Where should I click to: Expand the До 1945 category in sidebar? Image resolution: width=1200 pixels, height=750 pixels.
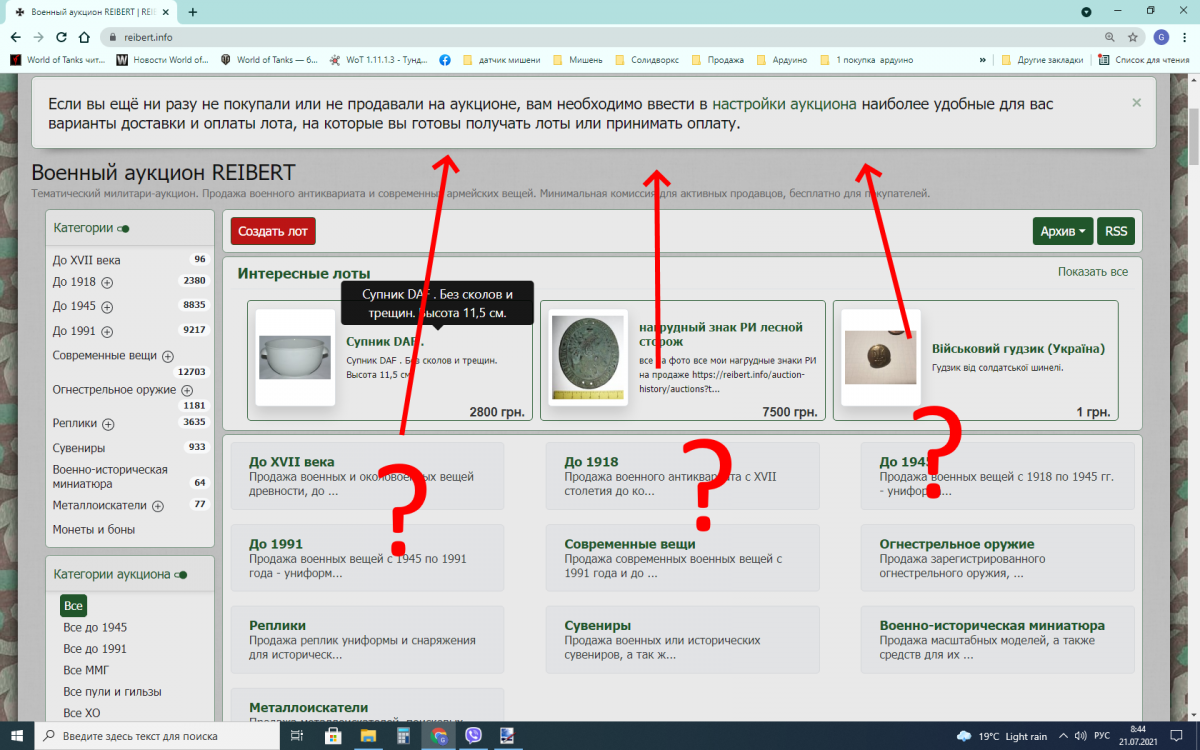(x=107, y=307)
